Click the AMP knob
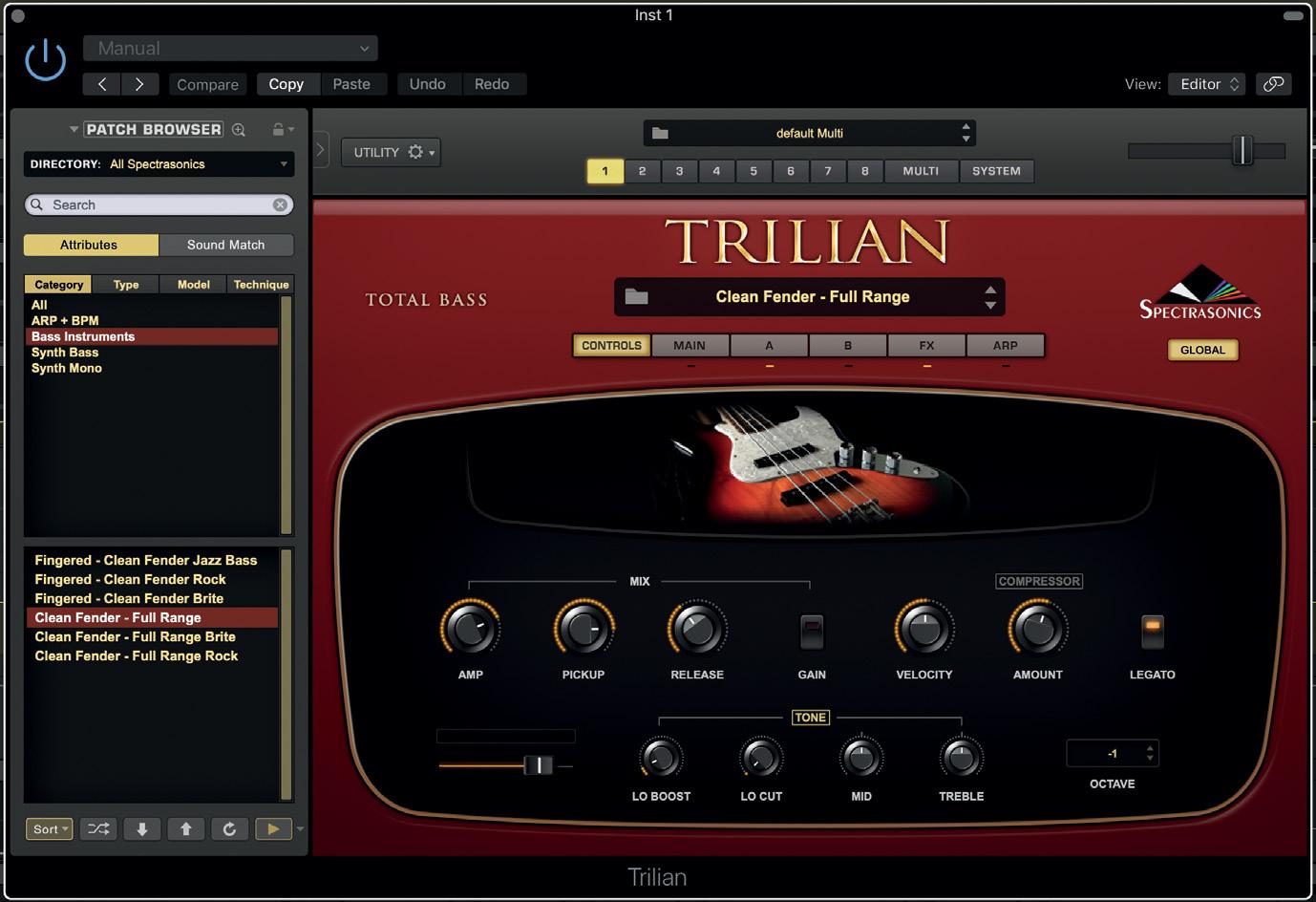 tap(470, 629)
